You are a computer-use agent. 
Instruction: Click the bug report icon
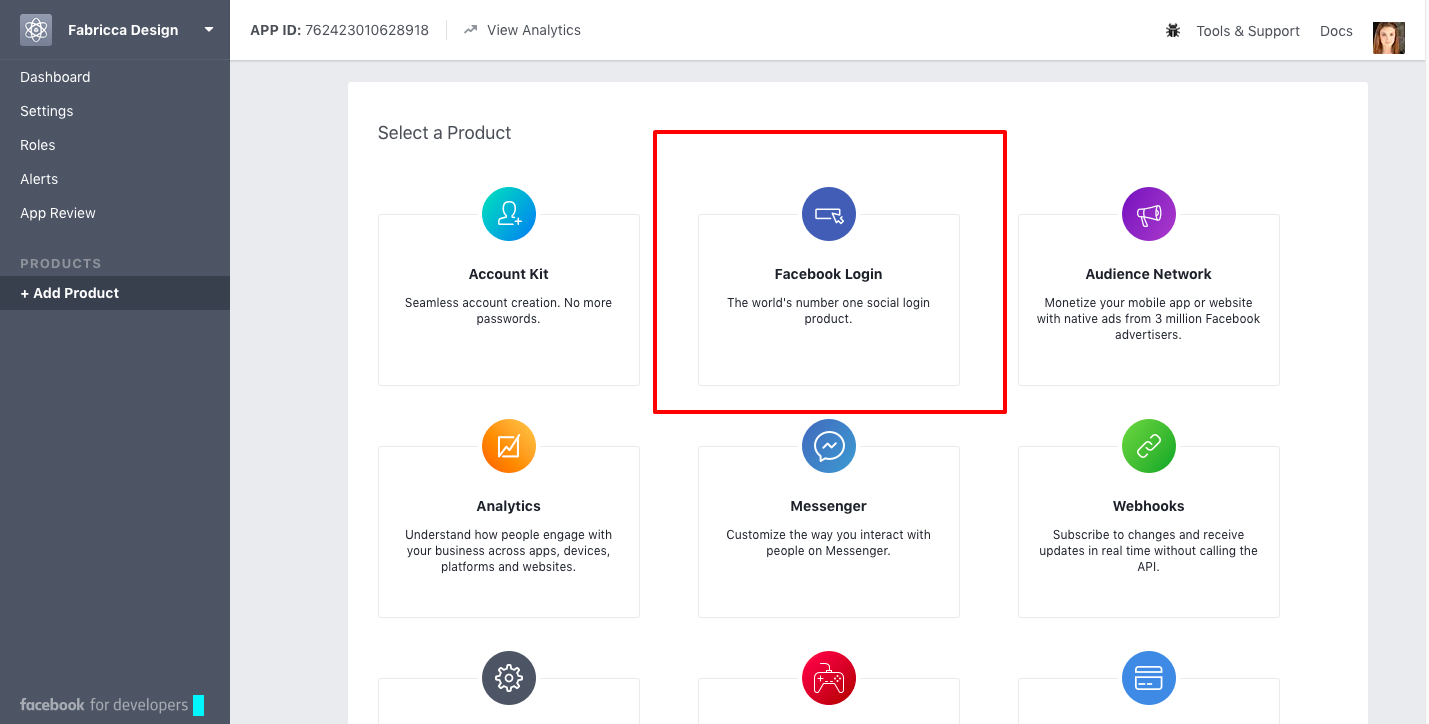[1173, 31]
